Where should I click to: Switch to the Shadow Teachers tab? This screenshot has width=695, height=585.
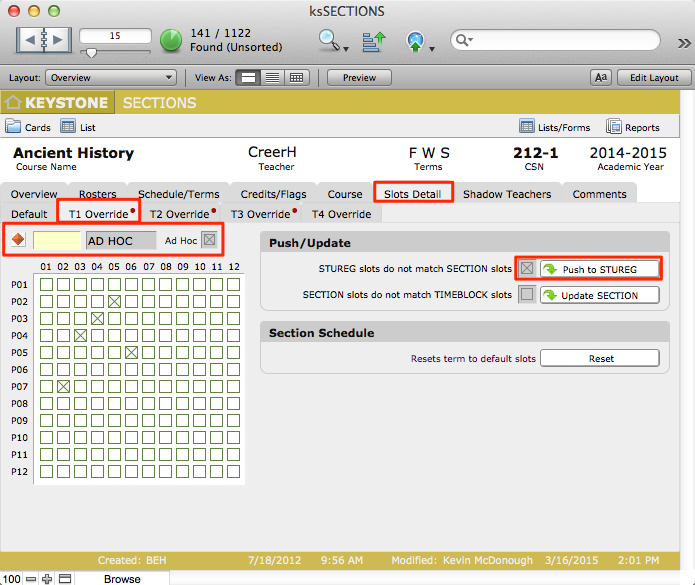pyautogui.click(x=507, y=194)
